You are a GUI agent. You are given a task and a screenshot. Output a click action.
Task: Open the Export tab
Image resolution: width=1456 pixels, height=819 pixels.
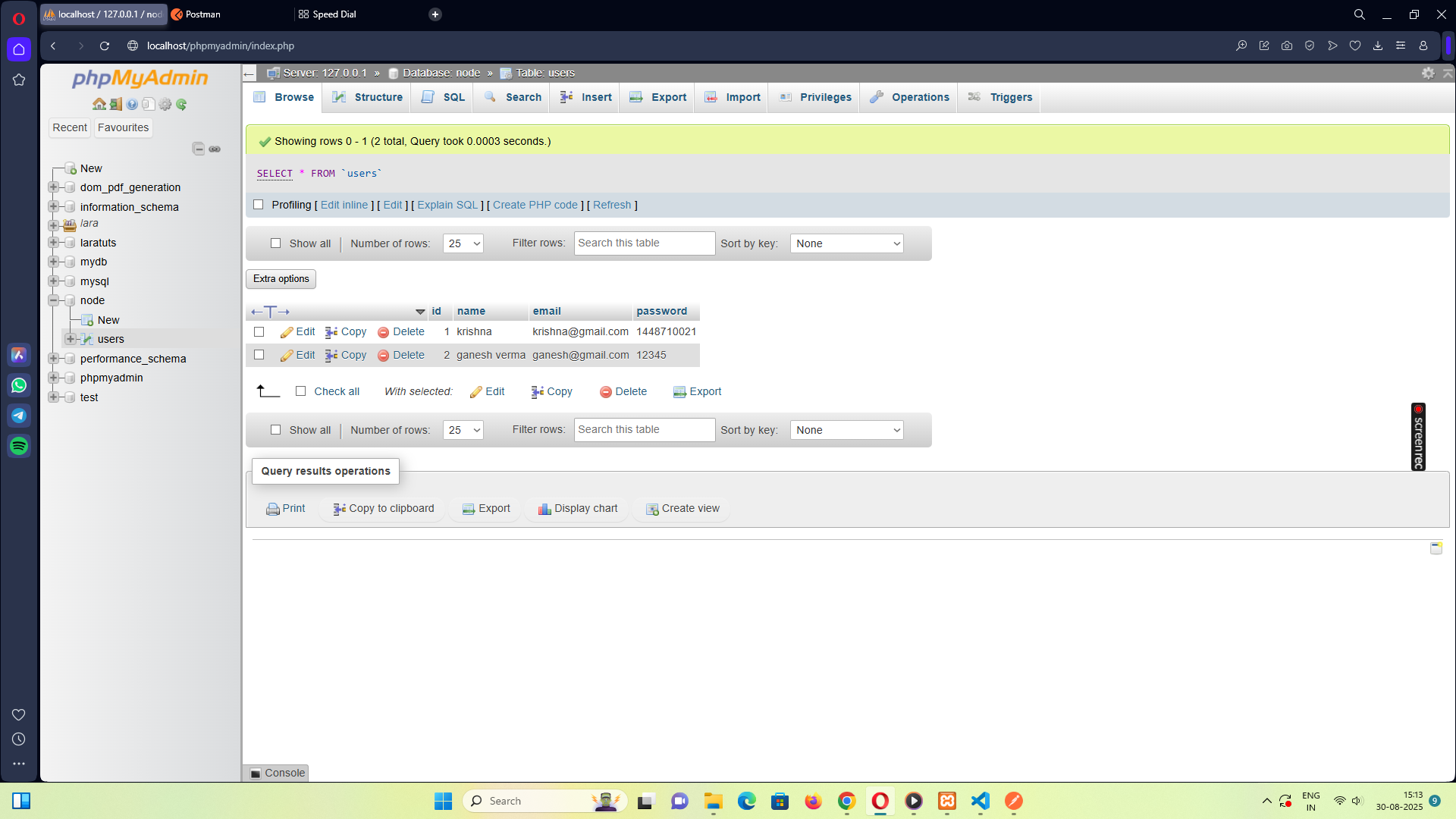pyautogui.click(x=658, y=97)
